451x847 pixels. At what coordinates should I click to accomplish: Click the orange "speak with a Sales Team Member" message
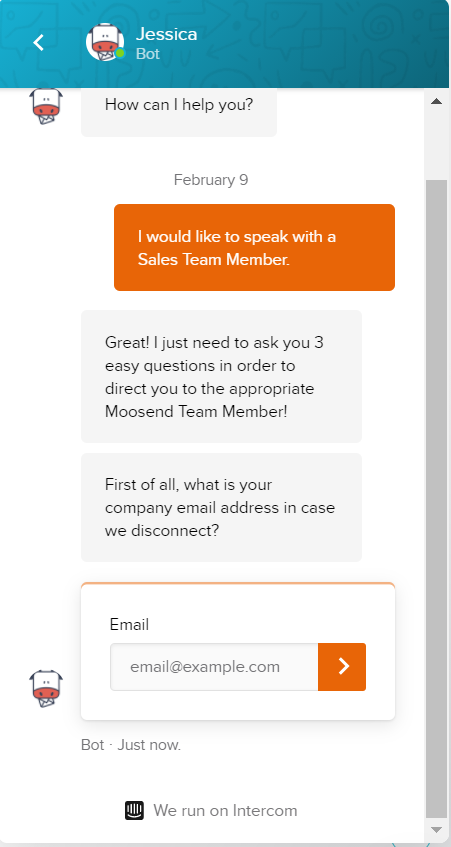tap(254, 247)
